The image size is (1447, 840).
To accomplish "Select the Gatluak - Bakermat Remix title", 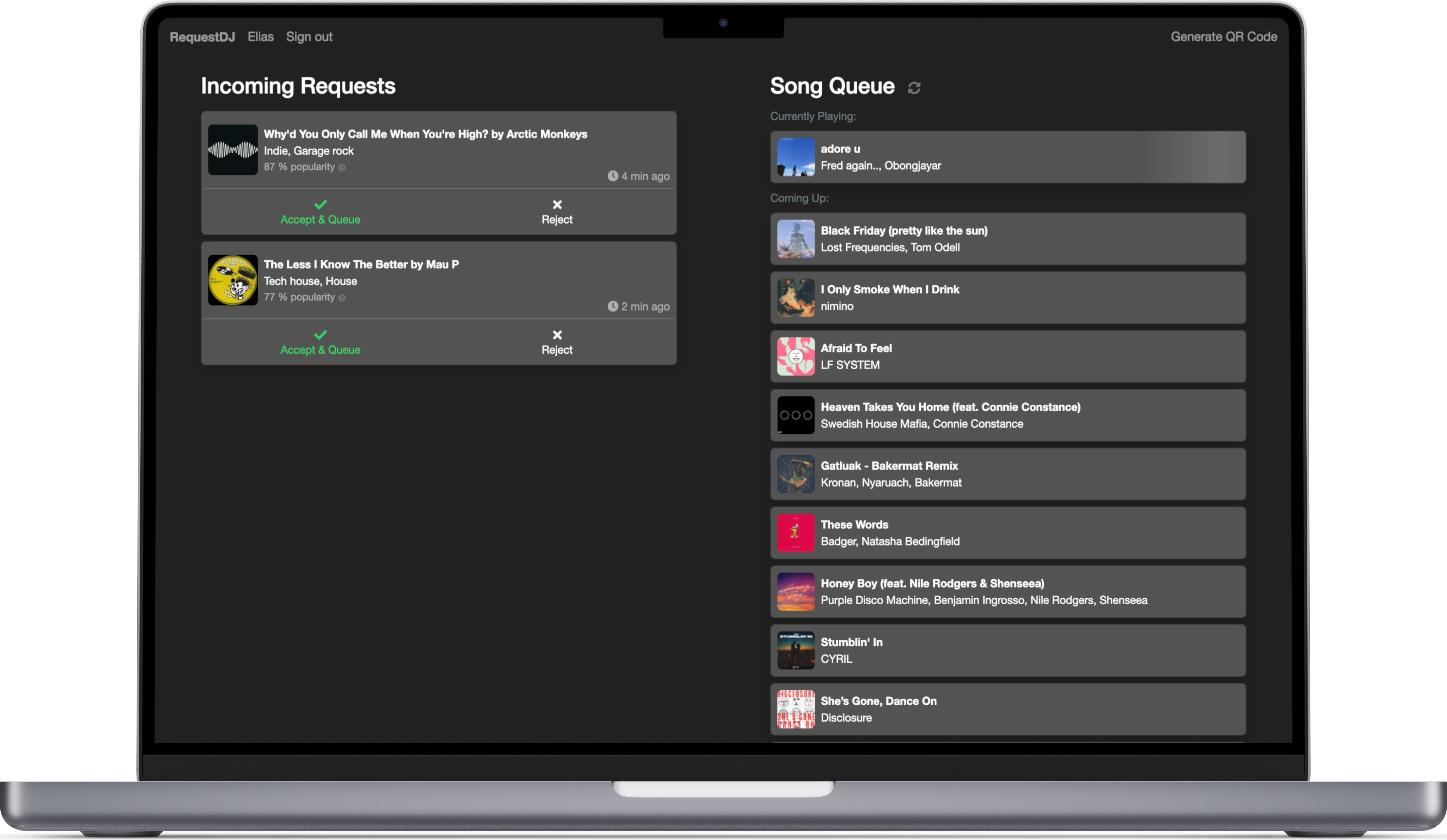I will tap(889, 466).
